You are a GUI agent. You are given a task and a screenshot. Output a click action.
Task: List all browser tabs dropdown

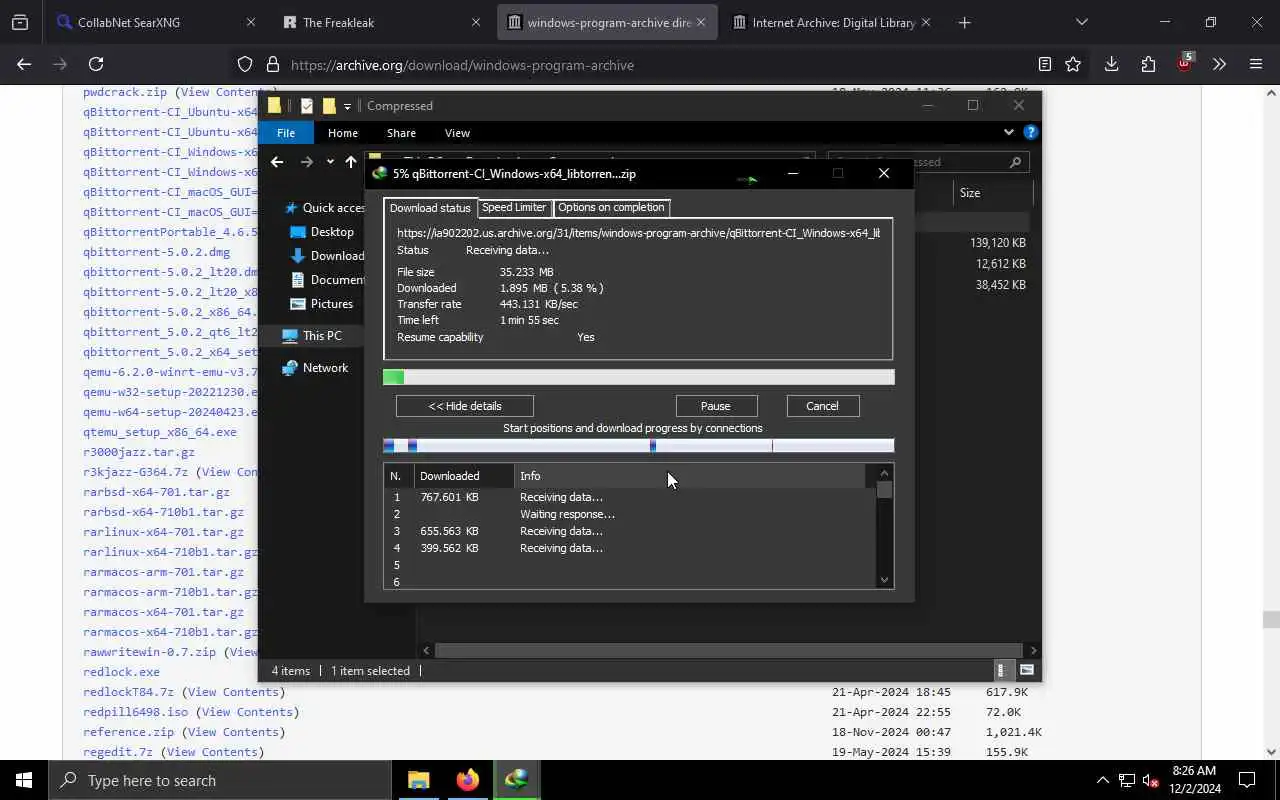coord(1081,22)
